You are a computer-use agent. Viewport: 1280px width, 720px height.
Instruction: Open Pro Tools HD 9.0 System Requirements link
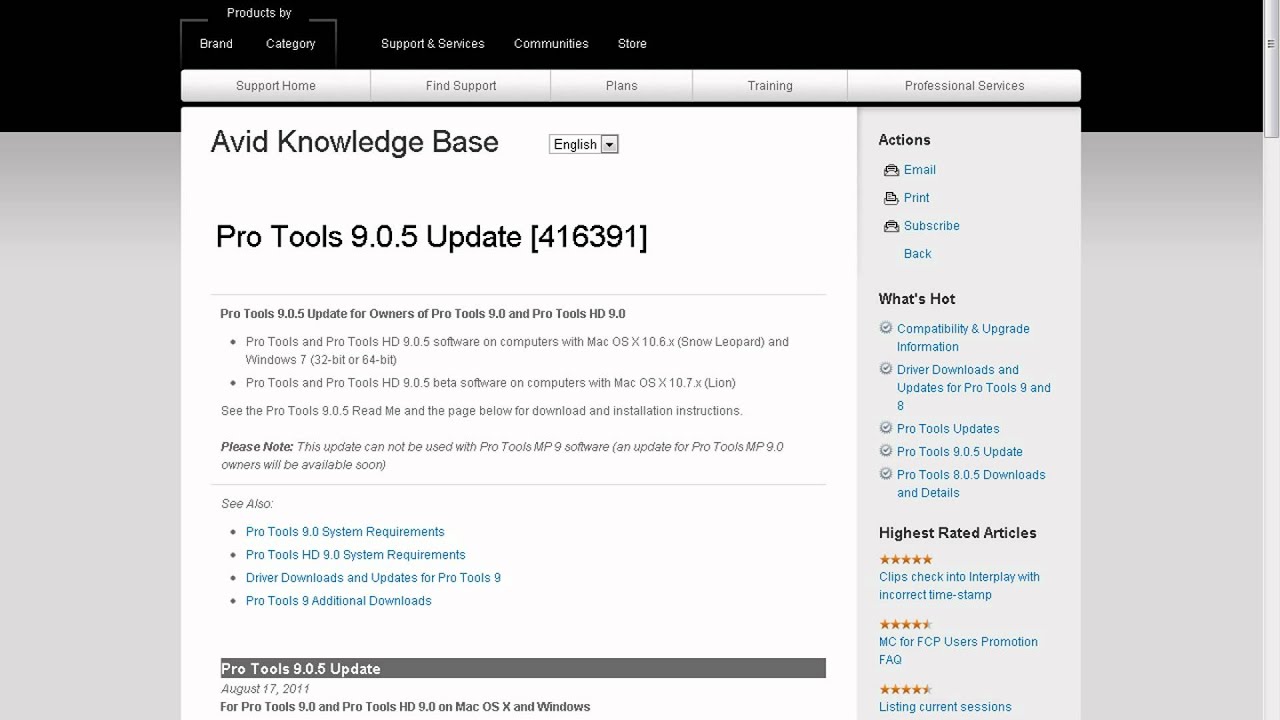[x=356, y=555]
